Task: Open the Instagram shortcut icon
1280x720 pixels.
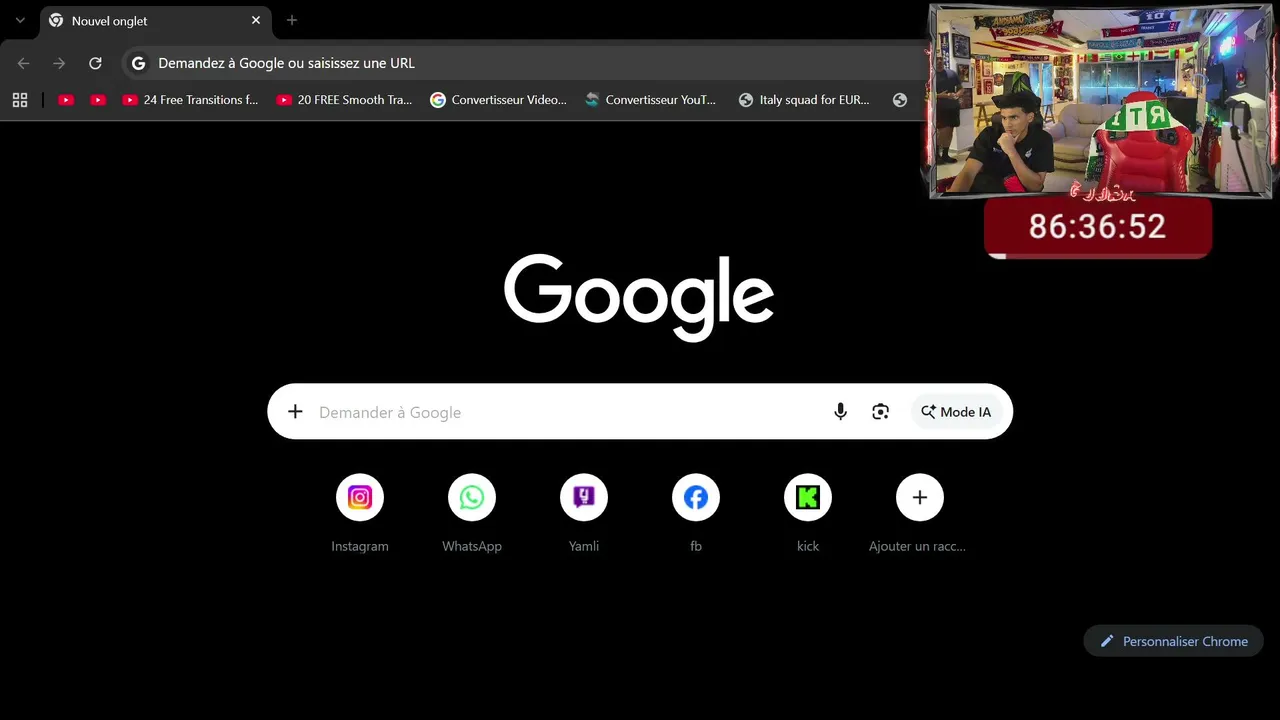Action: 360,497
